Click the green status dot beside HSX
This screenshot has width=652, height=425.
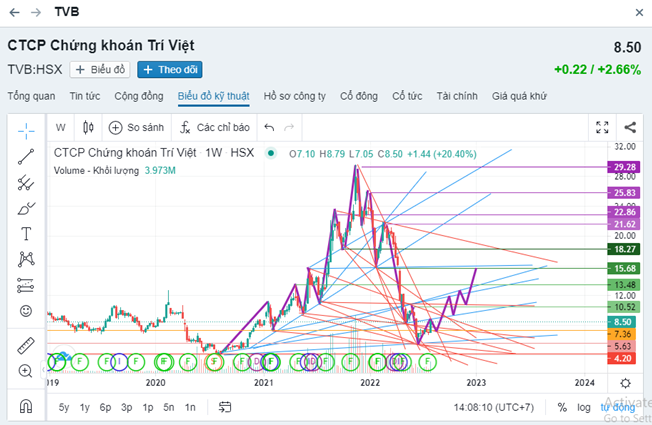coord(271,153)
